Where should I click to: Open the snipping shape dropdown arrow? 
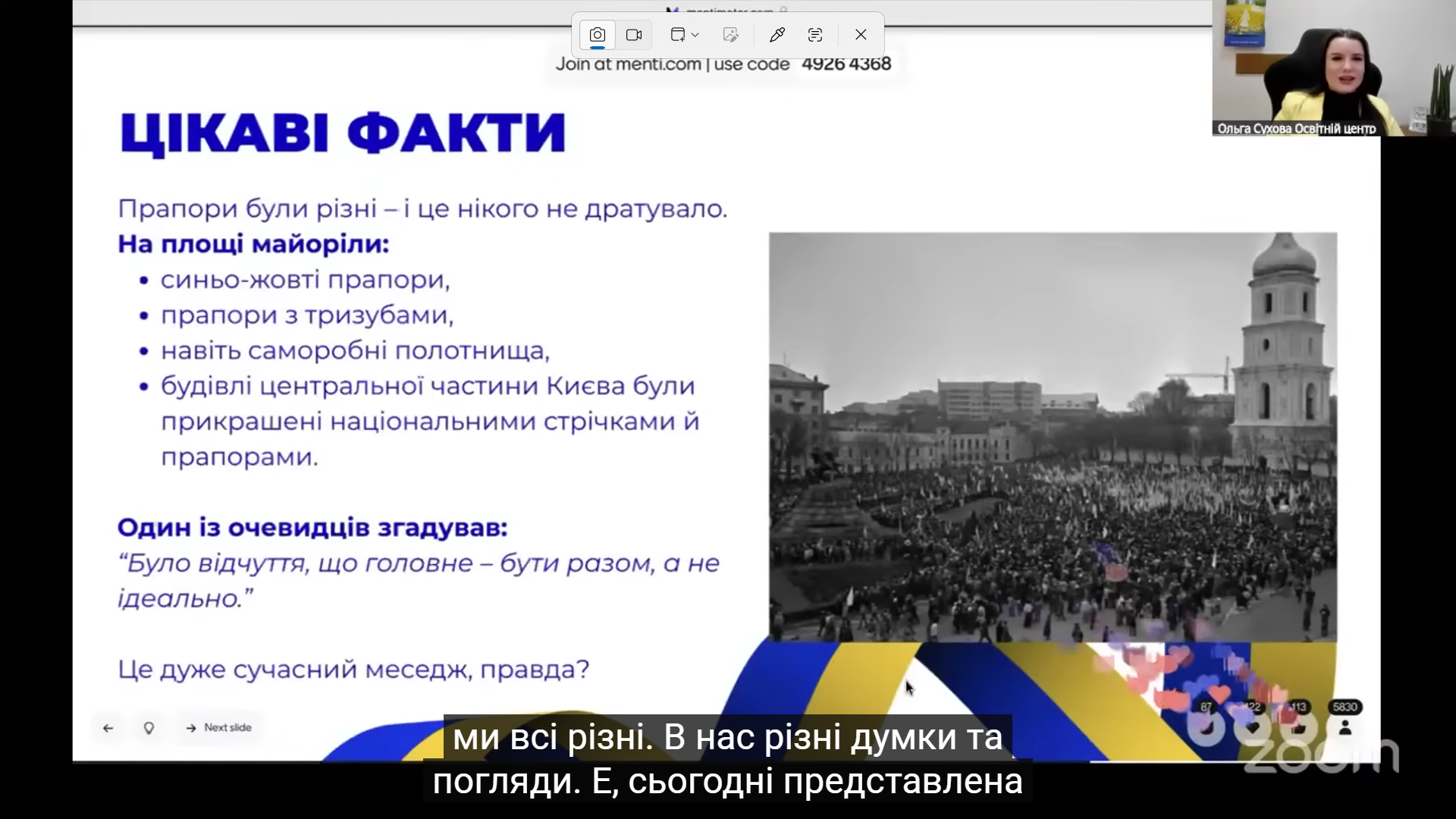tap(695, 35)
